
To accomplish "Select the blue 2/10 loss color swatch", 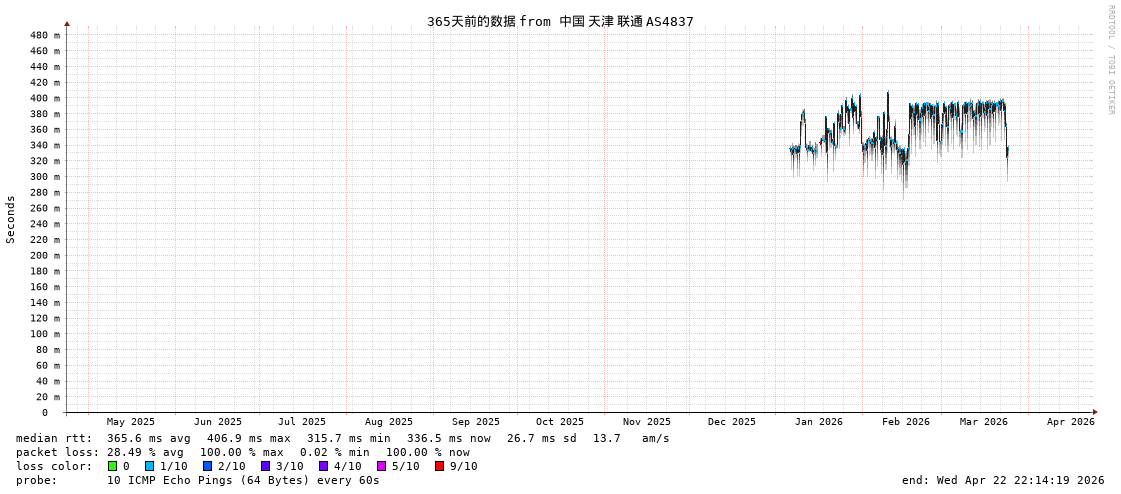I will tap(207, 466).
